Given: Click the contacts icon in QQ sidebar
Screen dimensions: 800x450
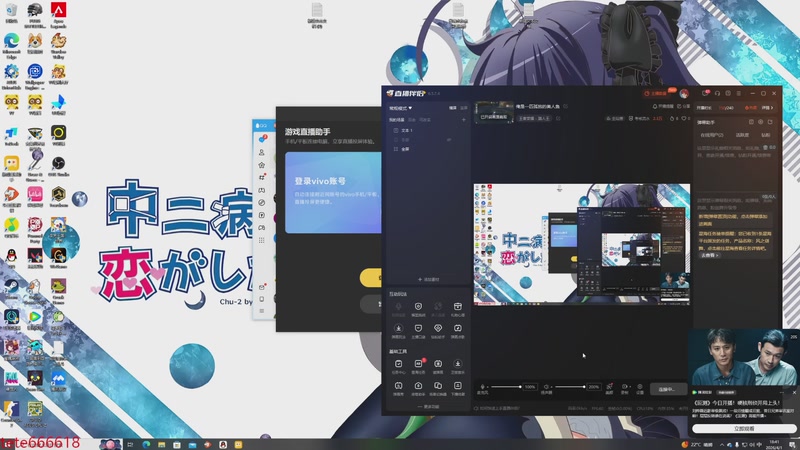Looking at the screenshot, I should (262, 153).
